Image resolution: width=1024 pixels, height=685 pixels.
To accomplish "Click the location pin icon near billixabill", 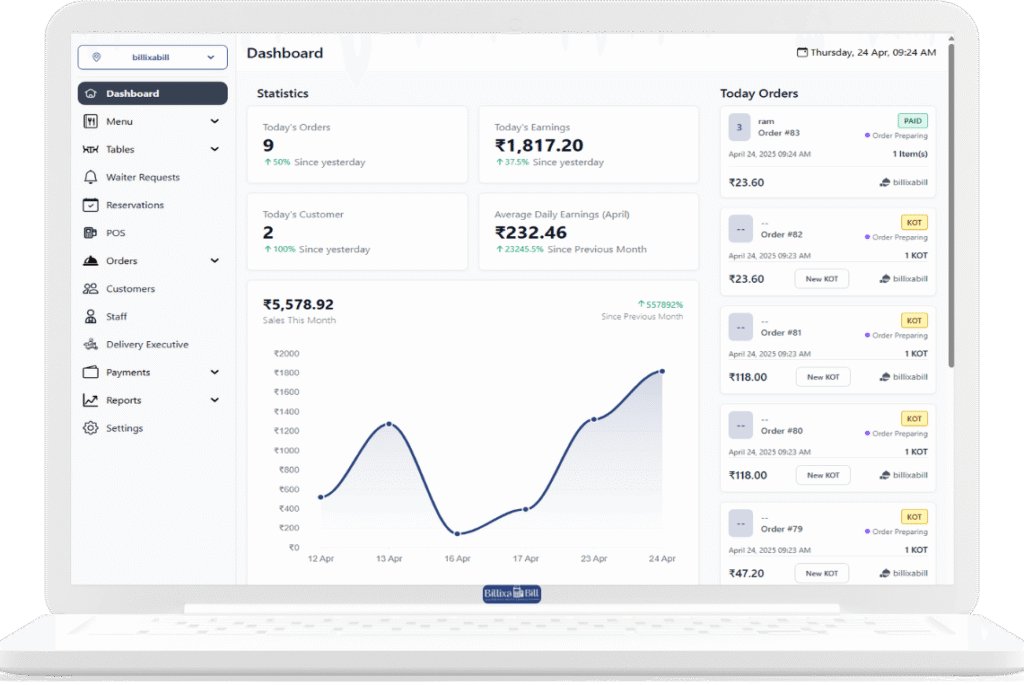I will (95, 57).
